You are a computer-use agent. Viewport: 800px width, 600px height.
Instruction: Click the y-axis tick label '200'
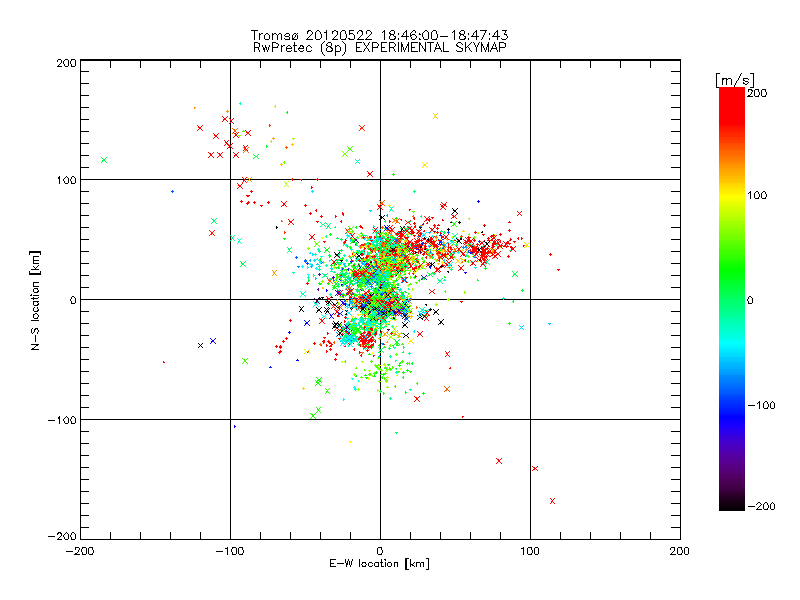(x=66, y=63)
